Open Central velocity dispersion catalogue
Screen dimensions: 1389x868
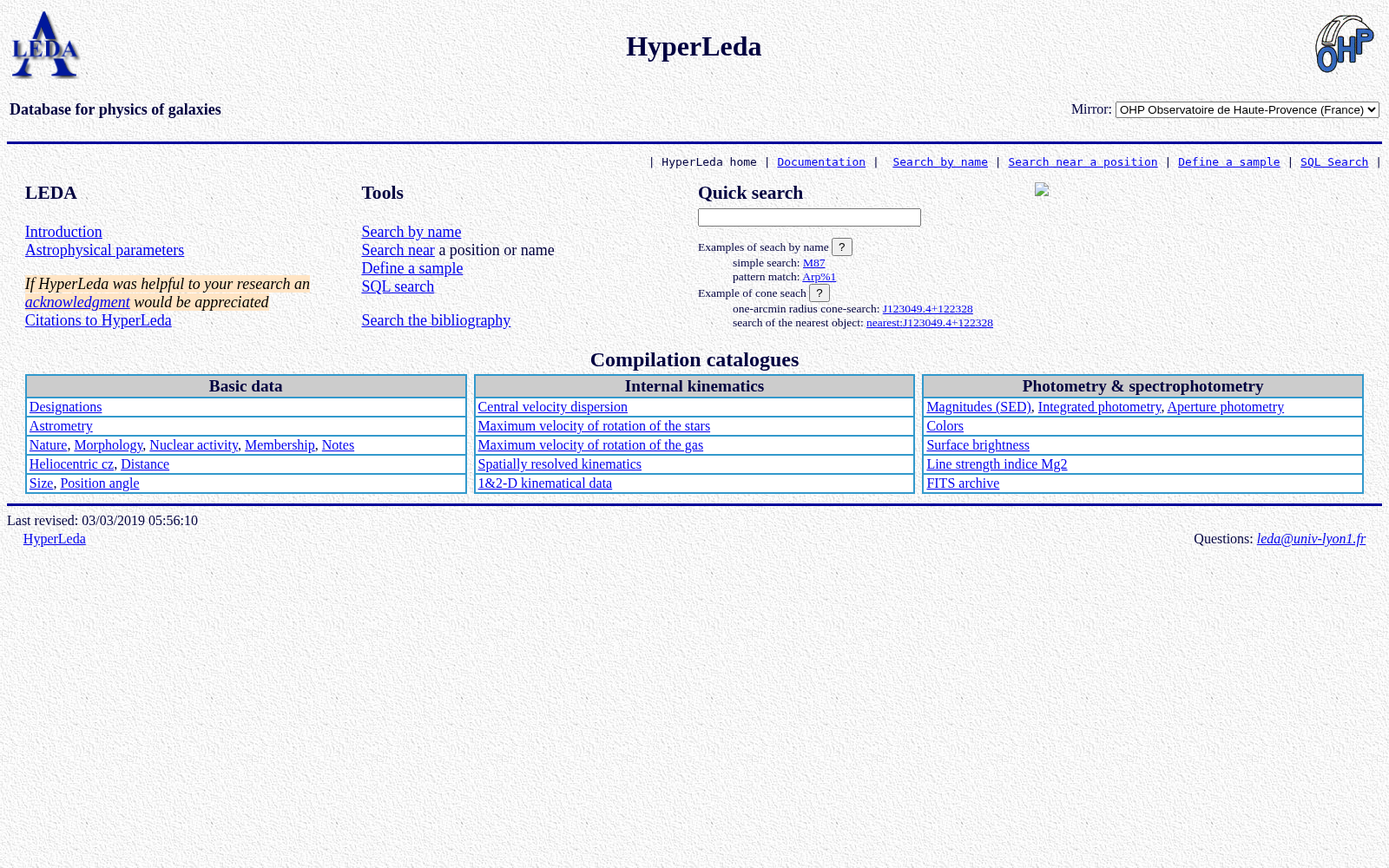tap(552, 407)
